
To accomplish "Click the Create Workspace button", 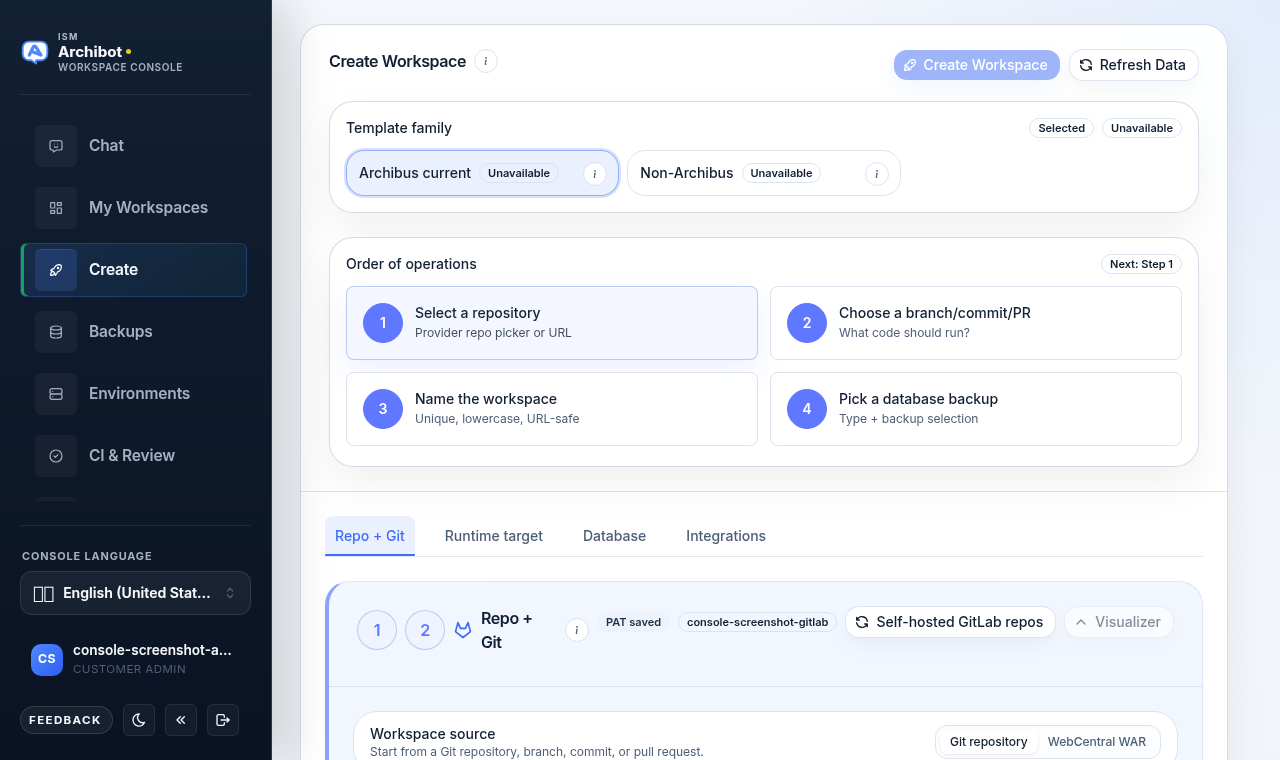I will pos(976,65).
